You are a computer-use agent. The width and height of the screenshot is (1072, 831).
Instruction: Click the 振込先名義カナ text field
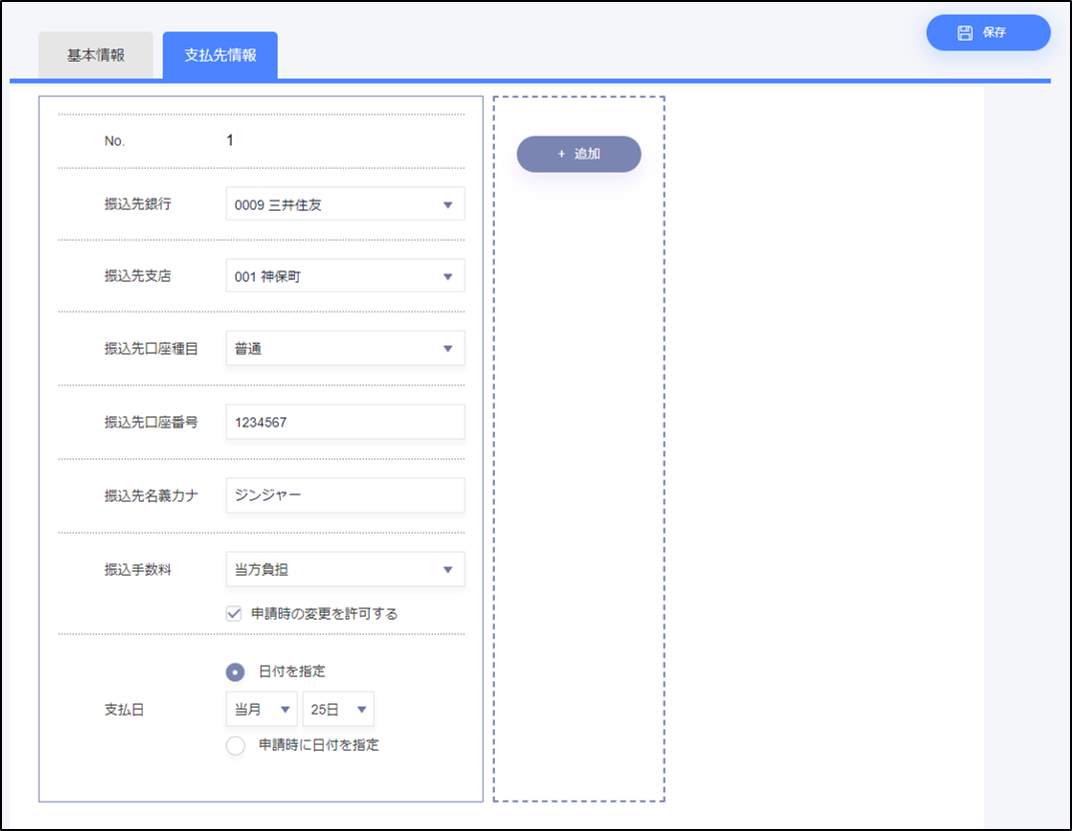tap(345, 495)
